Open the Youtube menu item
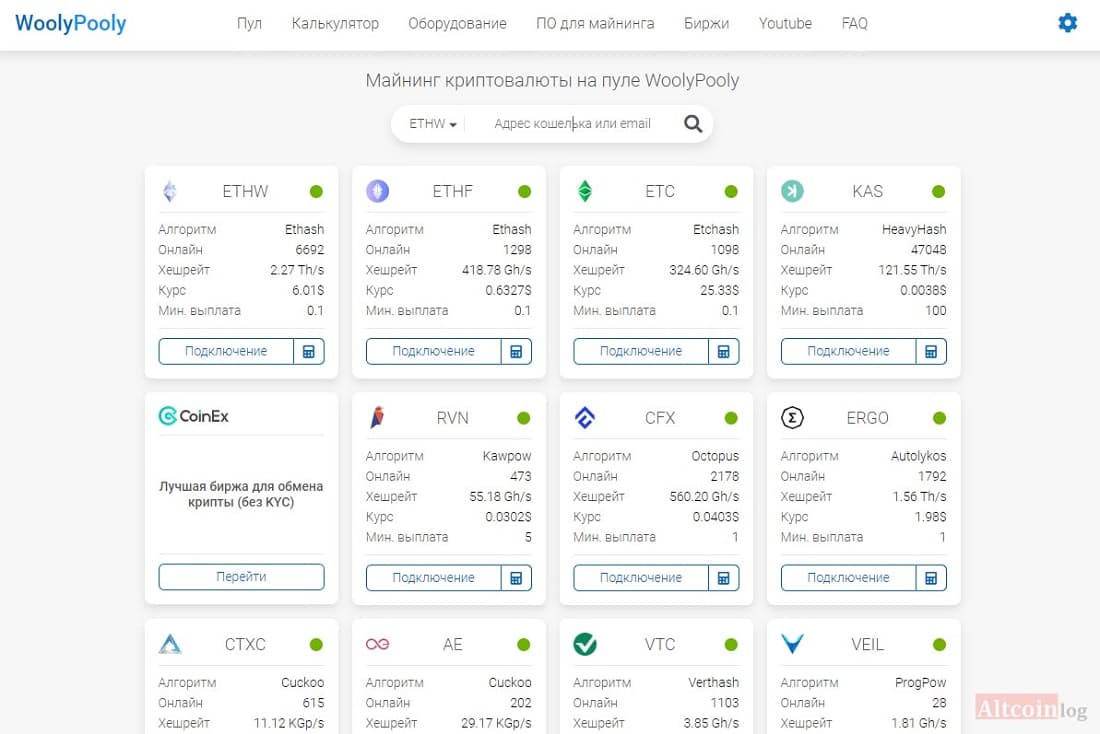Screen dimensions: 1100x734 (785, 23)
